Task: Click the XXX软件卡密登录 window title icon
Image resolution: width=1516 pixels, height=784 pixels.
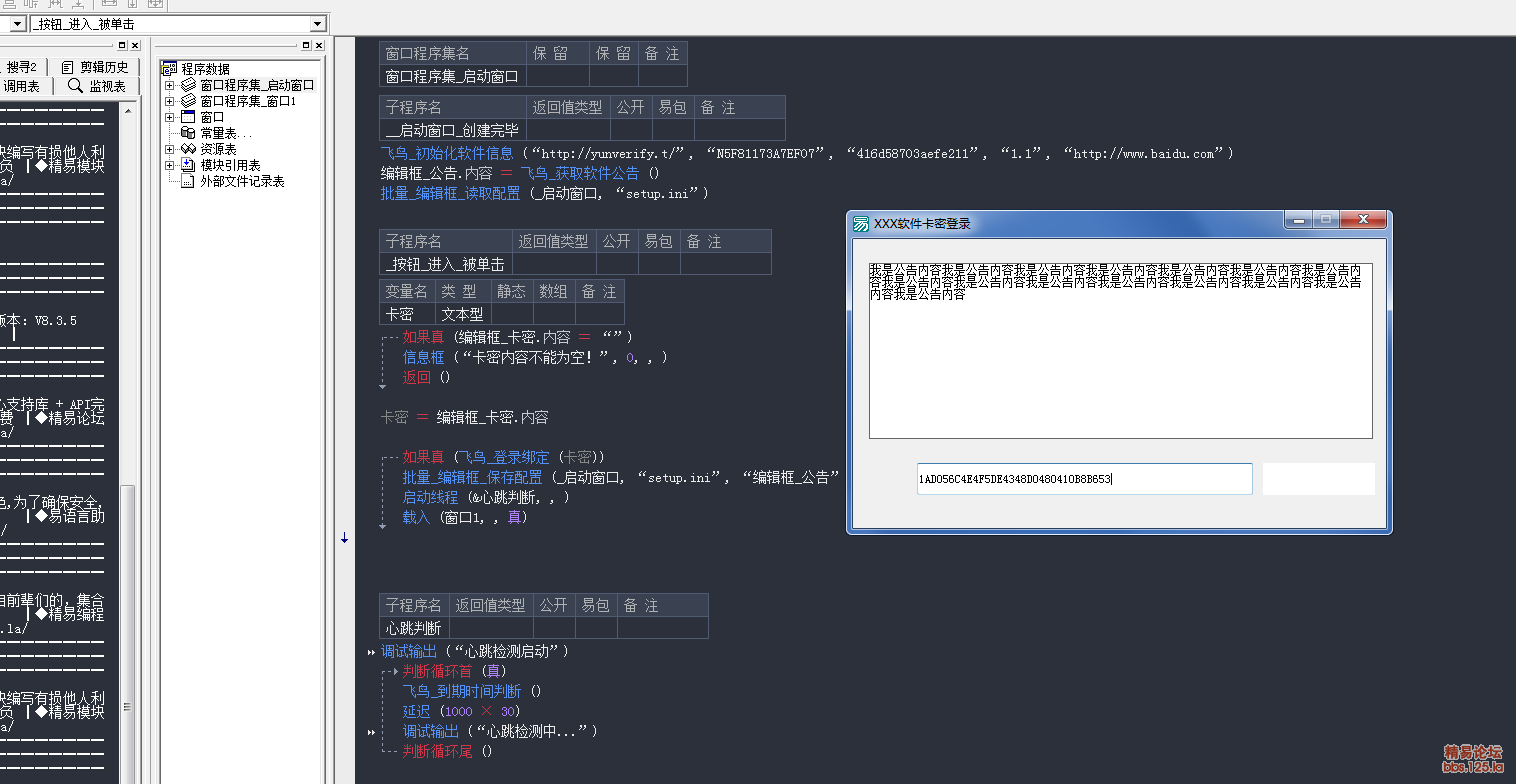Action: tap(861, 224)
